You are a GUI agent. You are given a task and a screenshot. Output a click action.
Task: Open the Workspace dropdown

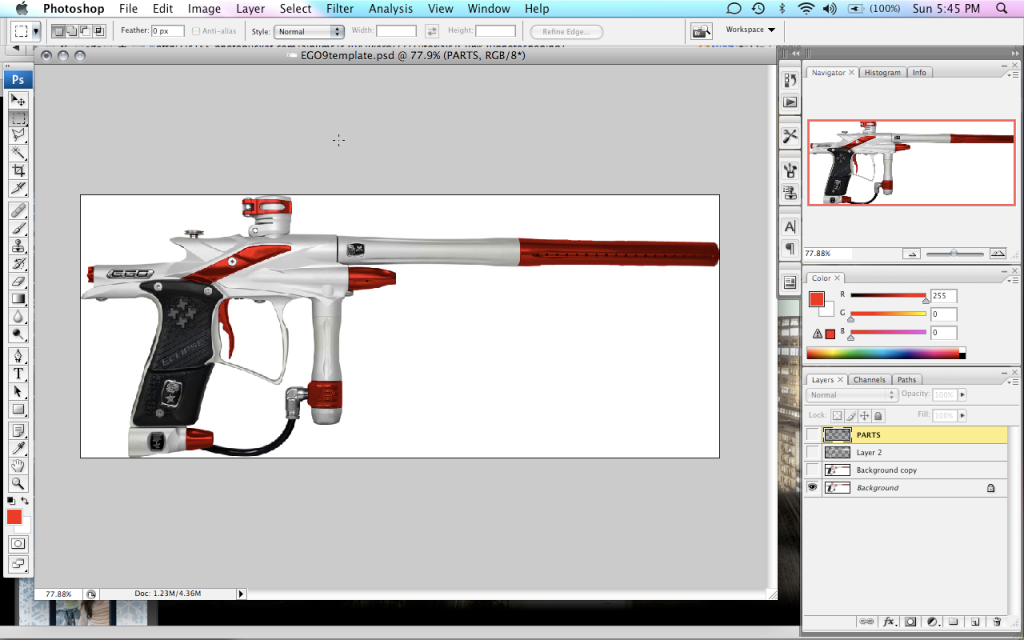(x=750, y=29)
